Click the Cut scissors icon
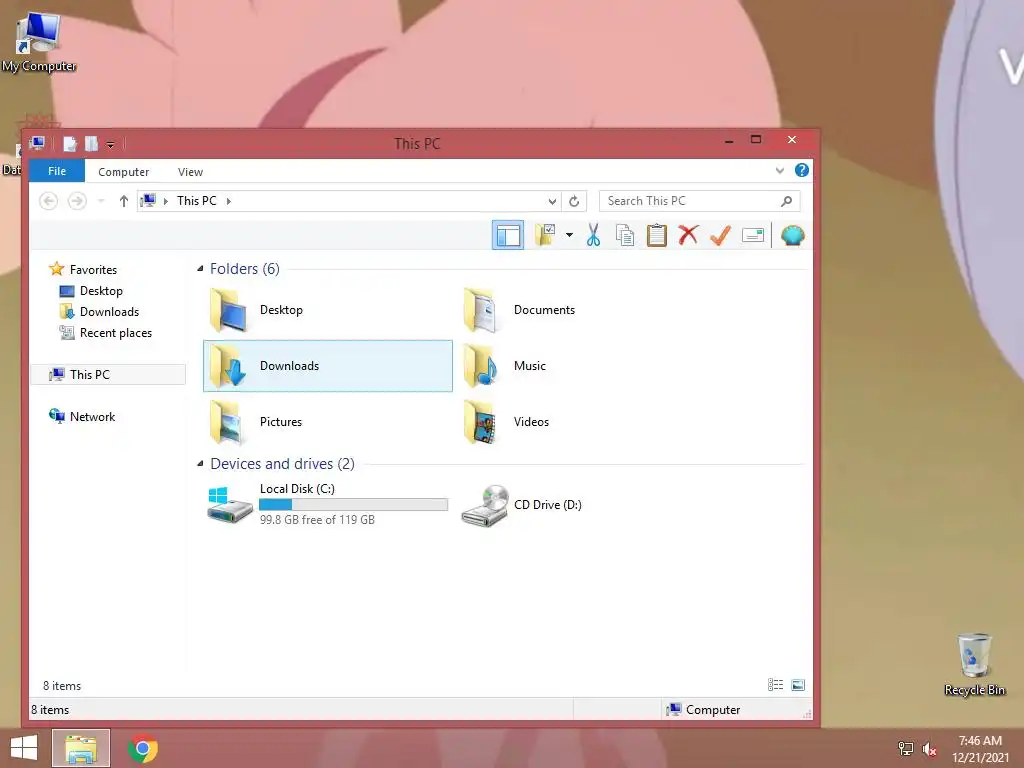The width and height of the screenshot is (1024, 768). [x=593, y=235]
